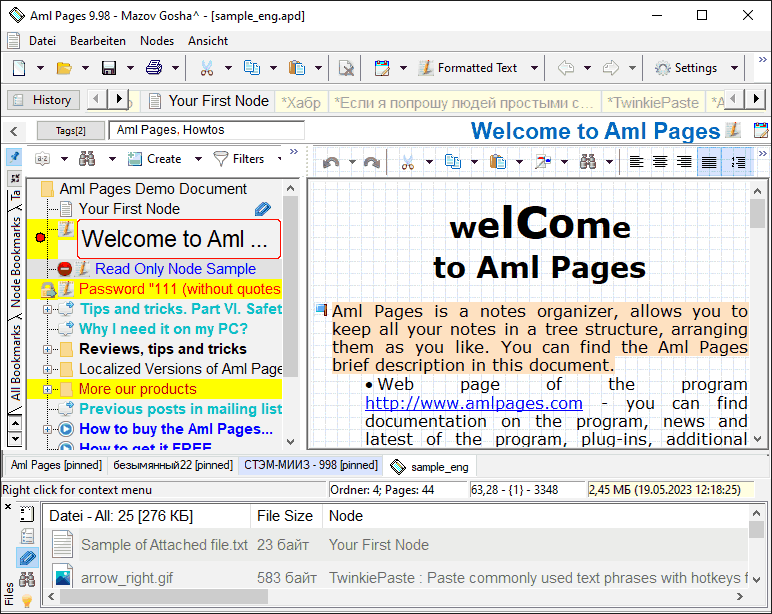Viewport: 772px width, 614px height.
Task: Toggle the pin icon at the top of the left sidebar
Action: pos(14,157)
